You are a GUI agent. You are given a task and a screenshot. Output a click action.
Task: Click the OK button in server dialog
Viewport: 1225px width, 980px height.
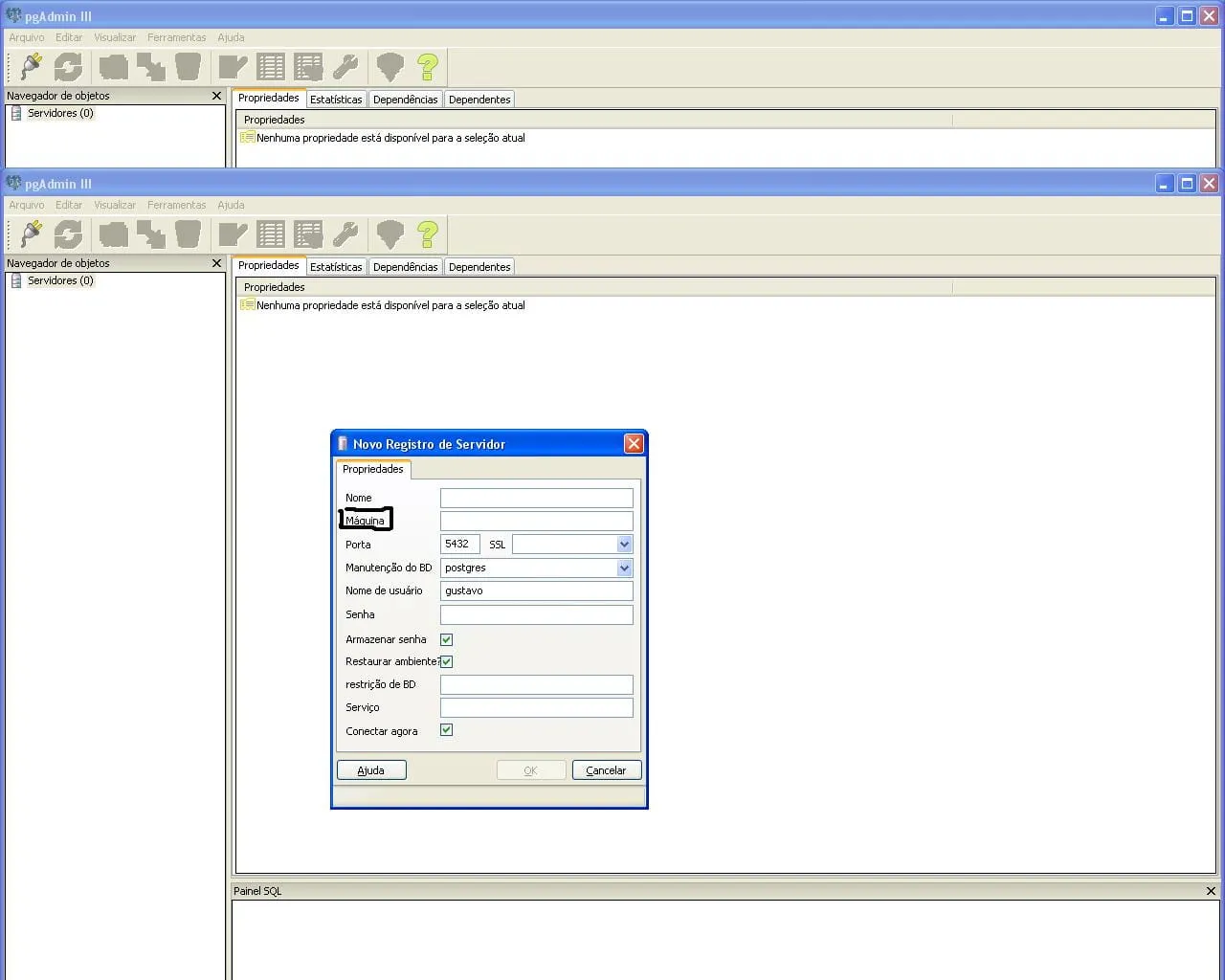click(x=530, y=770)
